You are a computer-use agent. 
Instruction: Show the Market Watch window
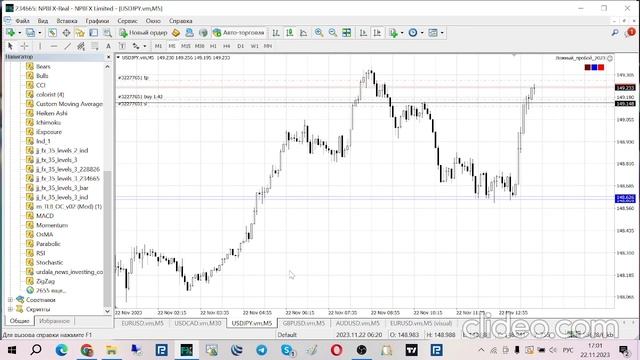pos(52,33)
